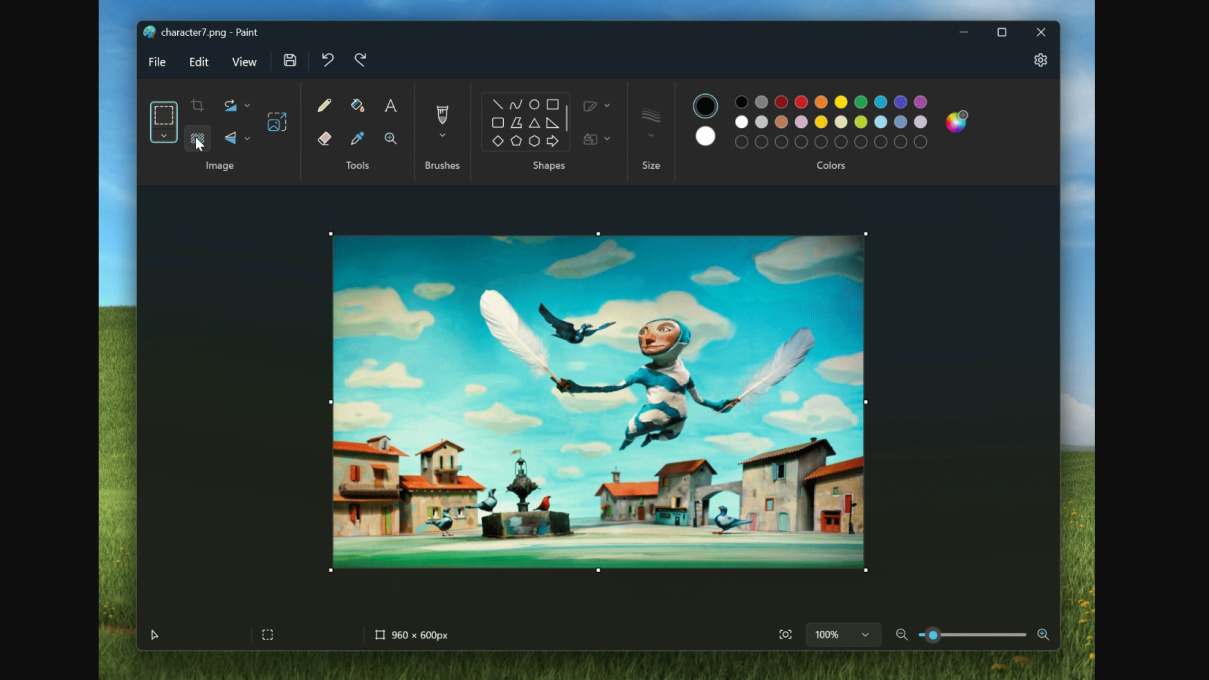Pick the Eraser tool
Screen dimensions: 1209x680
[324, 139]
